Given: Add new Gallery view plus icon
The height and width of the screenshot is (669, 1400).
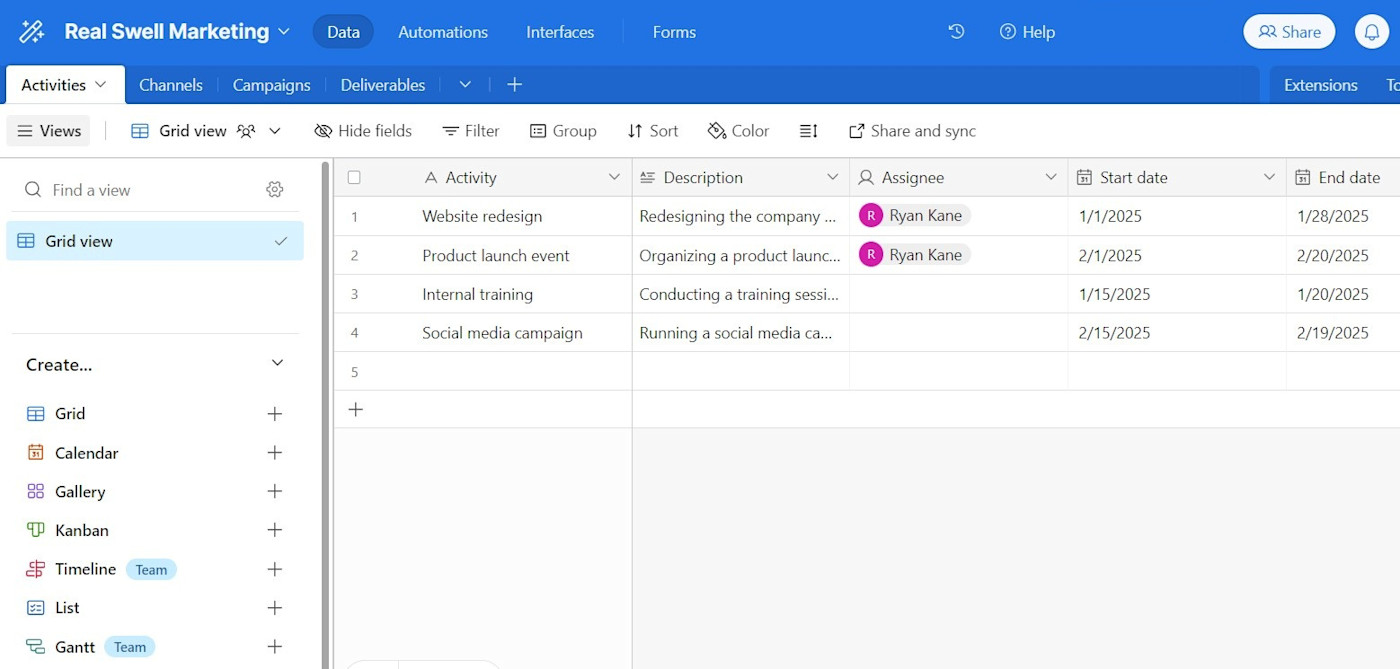Looking at the screenshot, I should click(x=275, y=491).
